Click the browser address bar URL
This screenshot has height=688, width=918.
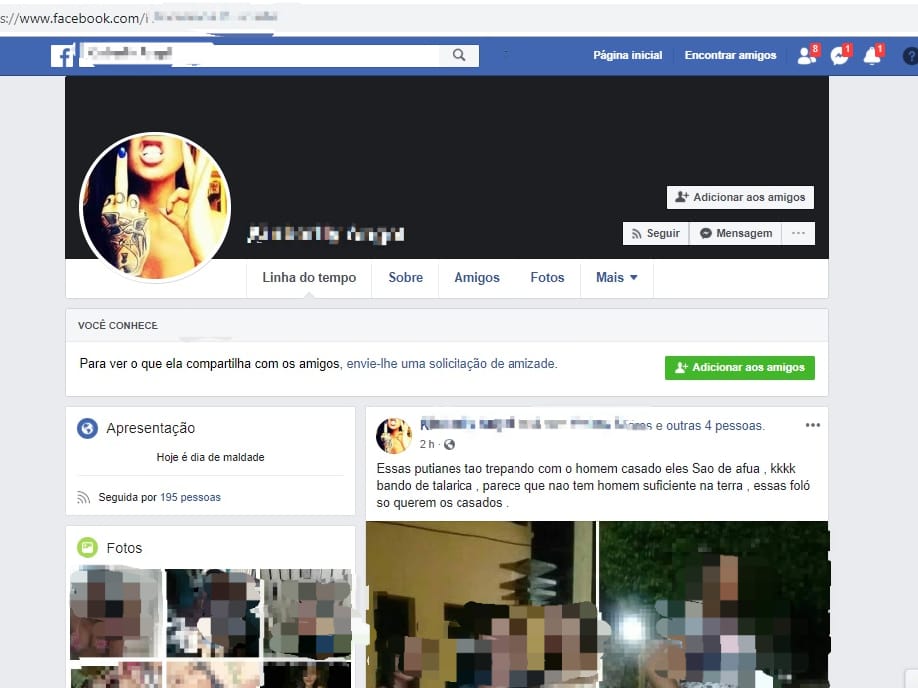pos(139,18)
